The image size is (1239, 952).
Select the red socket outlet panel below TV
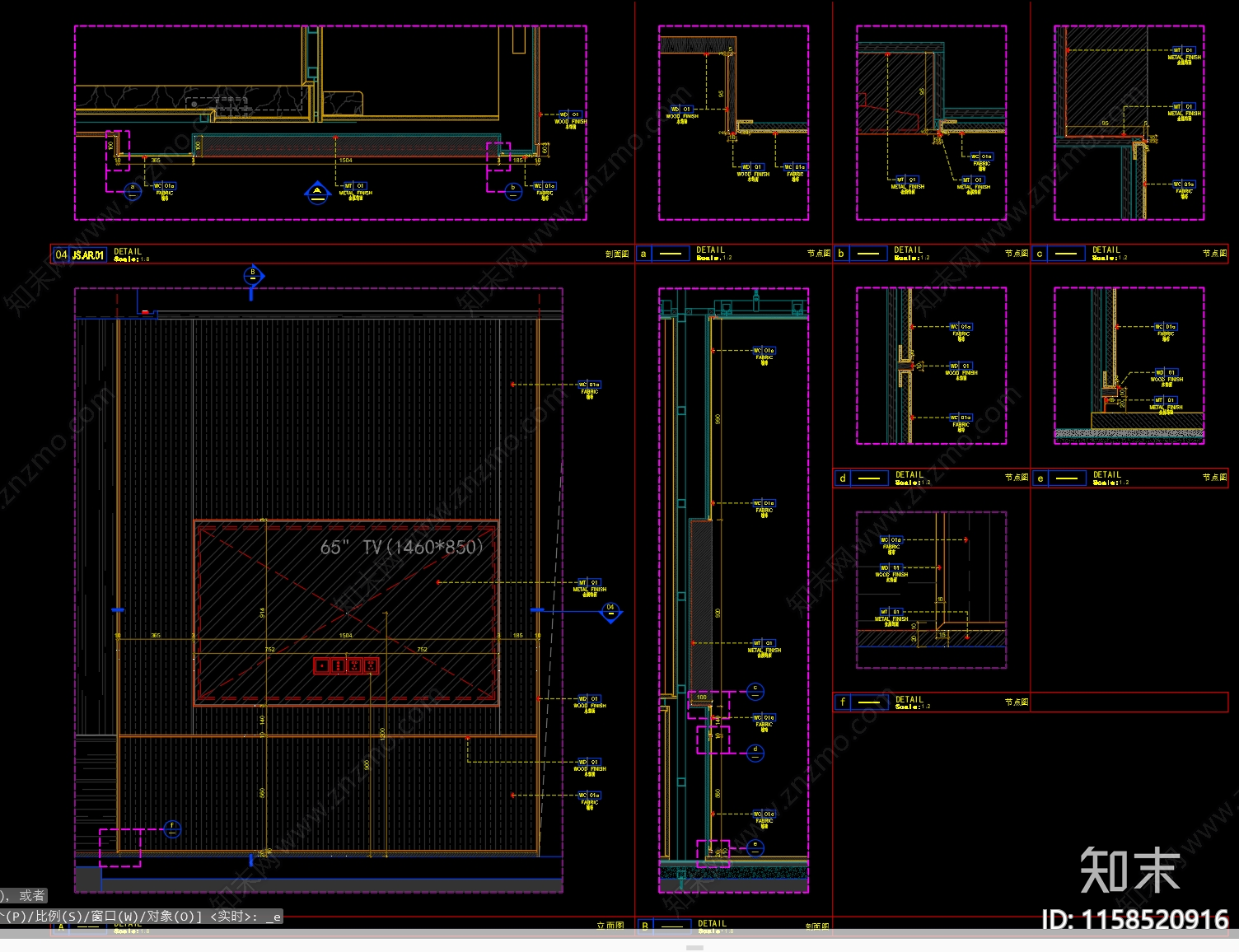click(x=346, y=665)
